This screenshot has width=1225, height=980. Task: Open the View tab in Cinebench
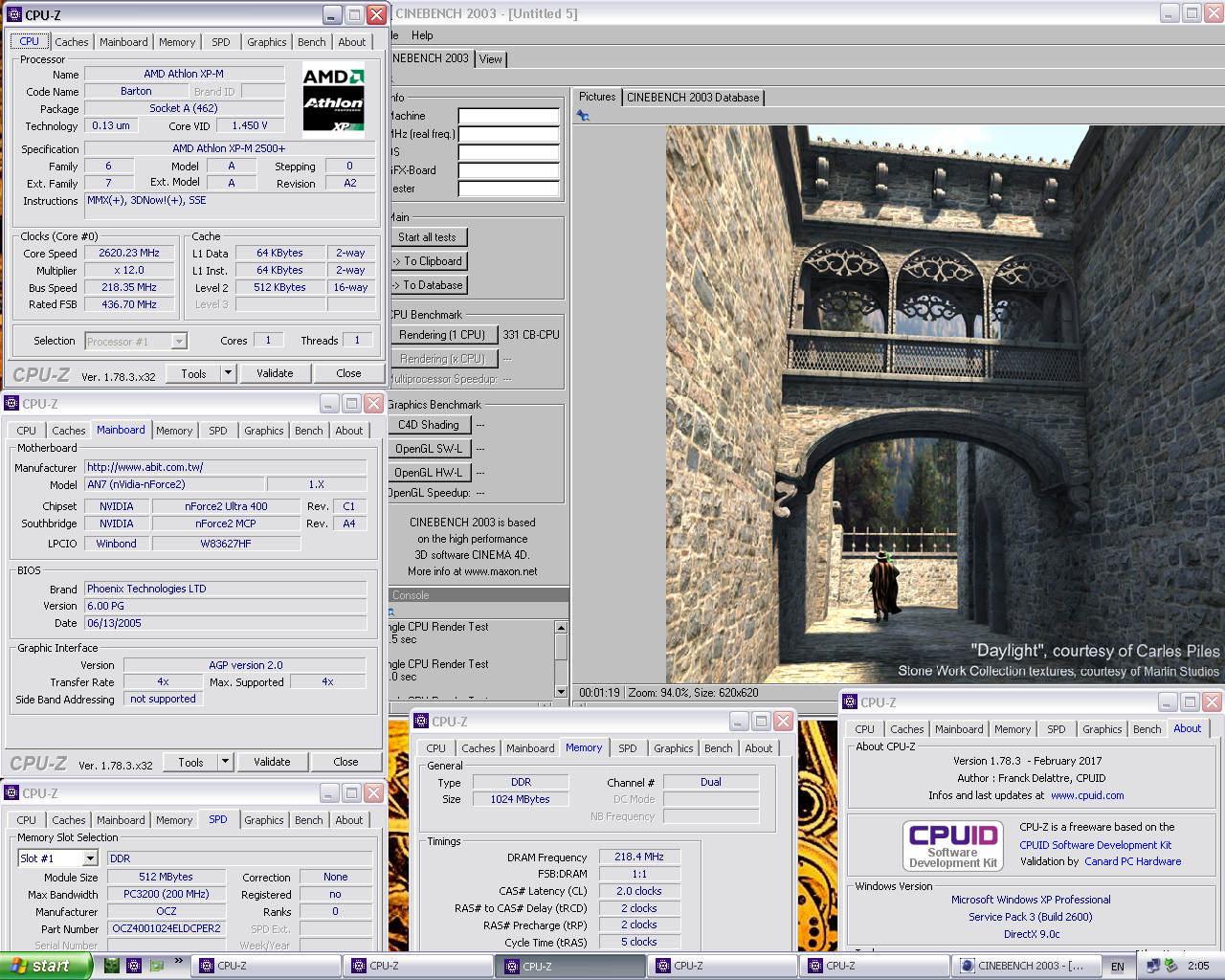tap(491, 59)
